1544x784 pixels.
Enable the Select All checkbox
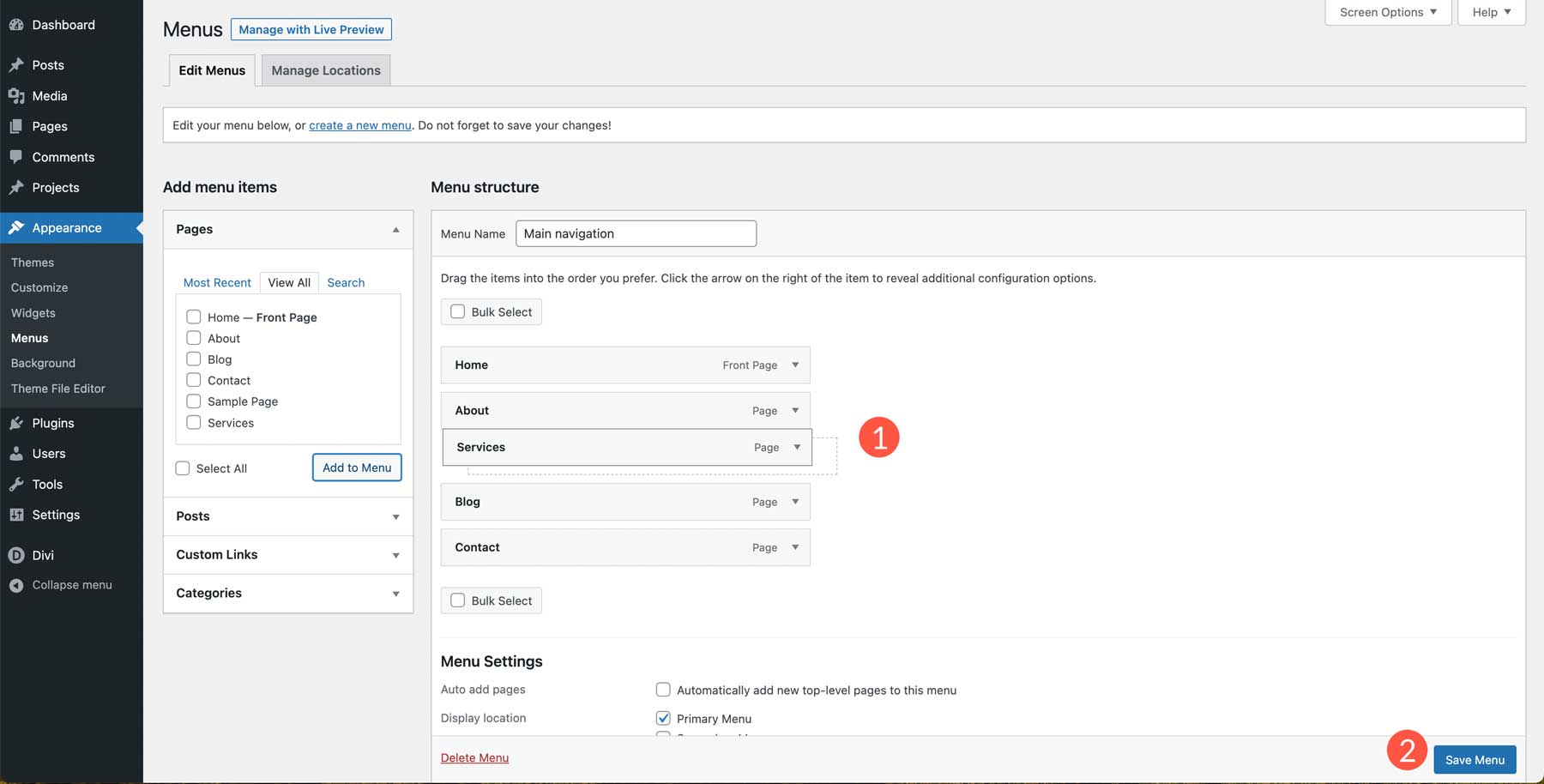pyautogui.click(x=183, y=468)
